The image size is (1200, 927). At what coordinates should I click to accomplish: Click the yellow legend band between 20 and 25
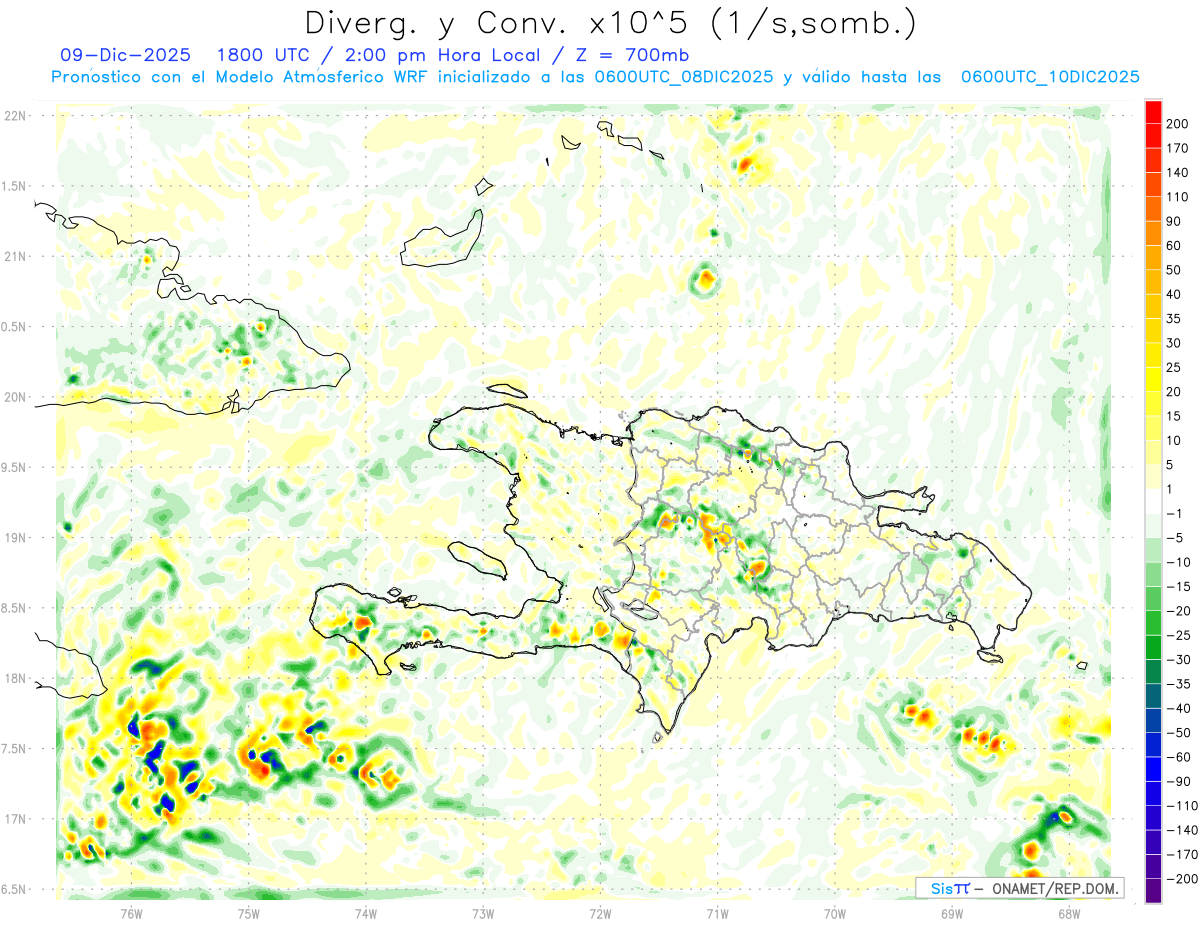pyautogui.click(x=1154, y=379)
